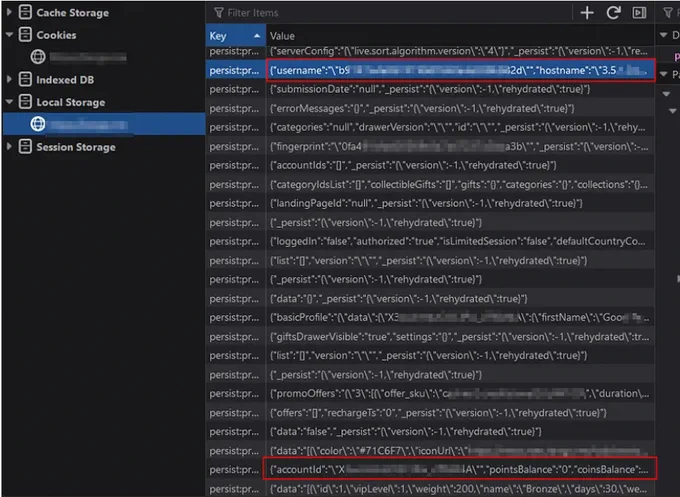Select the loggedIn authorized value row
Image resolution: width=680 pixels, height=497 pixels.
pyautogui.click(x=460, y=241)
